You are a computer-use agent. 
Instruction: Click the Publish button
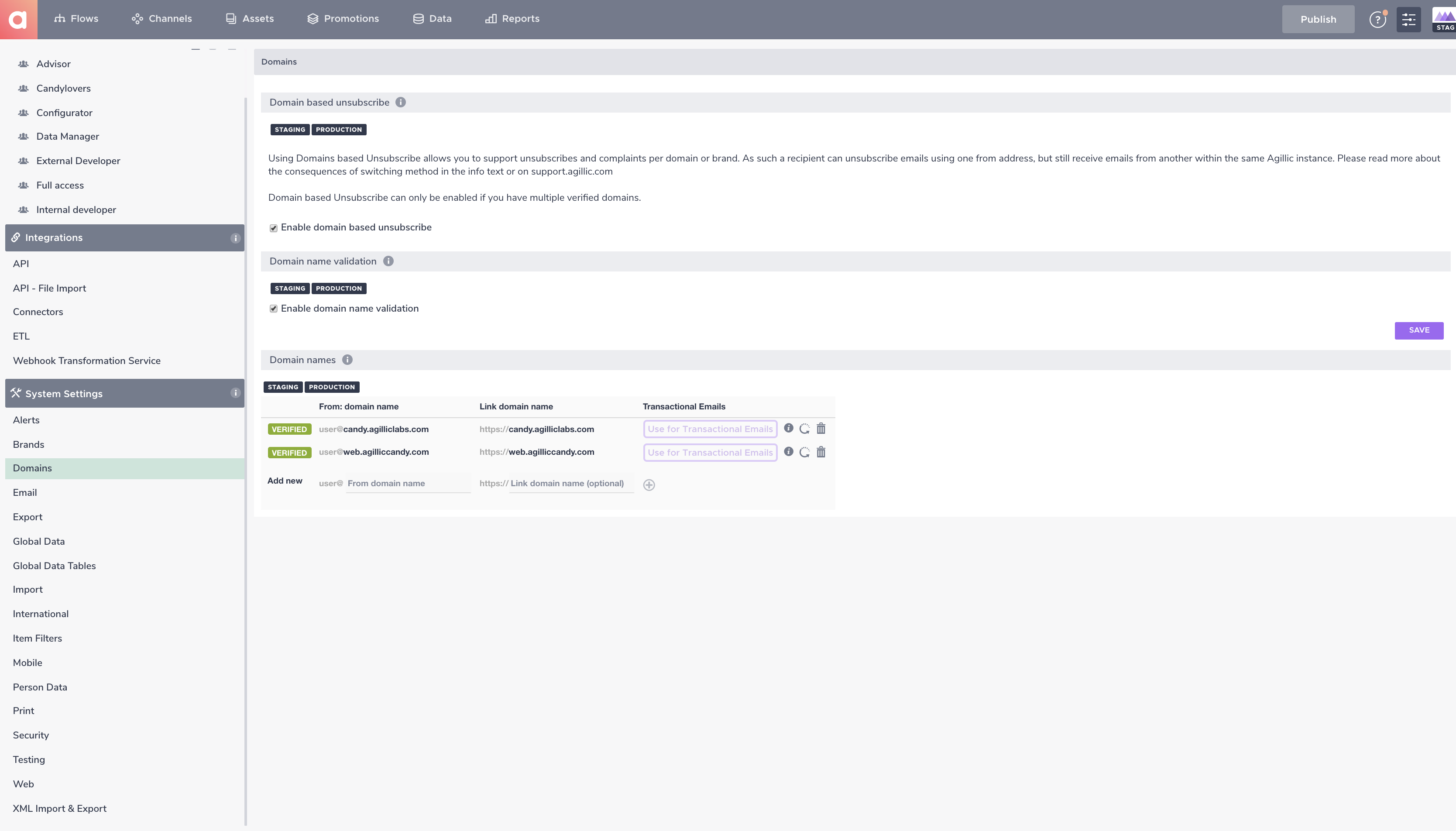(x=1318, y=19)
